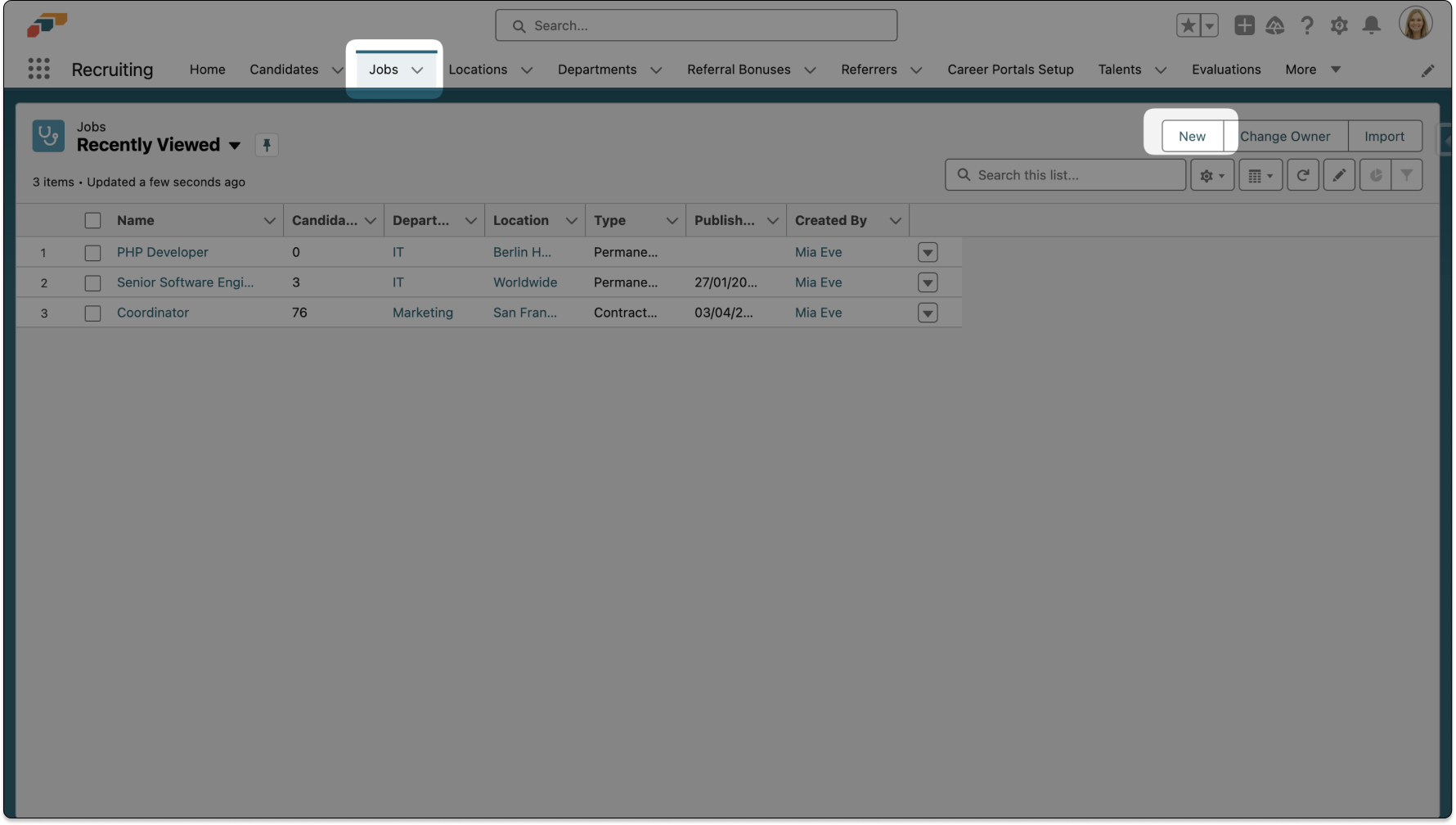Click the New button

1192,136
